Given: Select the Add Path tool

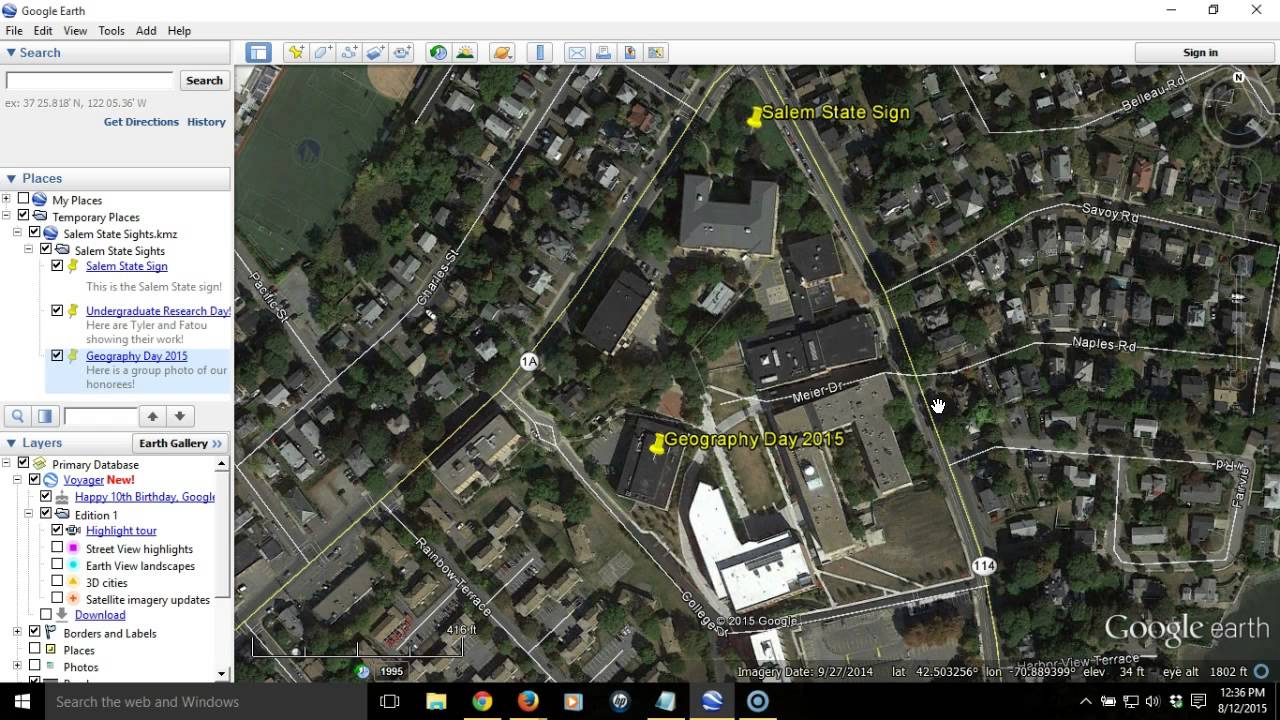Looking at the screenshot, I should coord(349,53).
